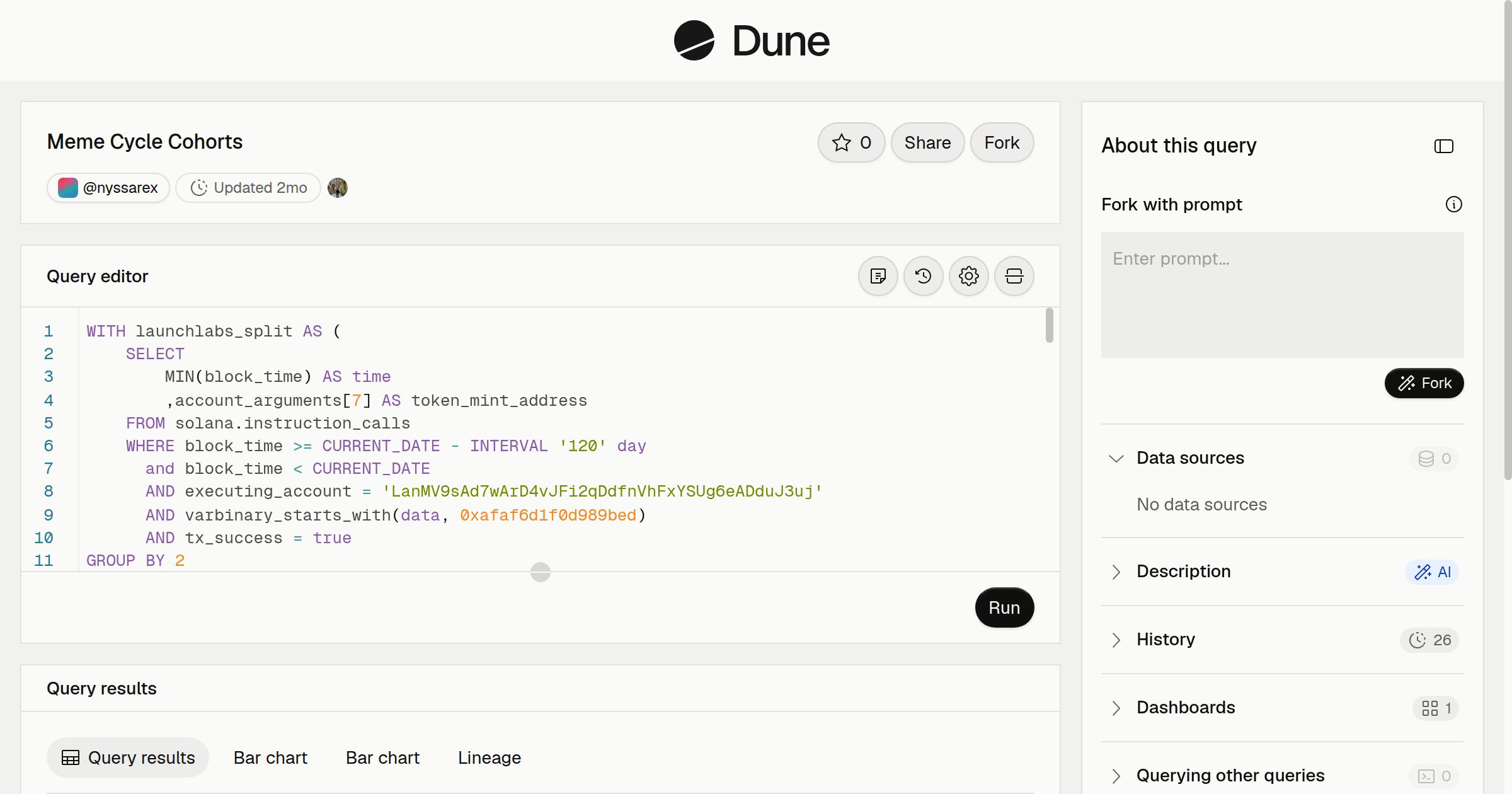Image resolution: width=1512 pixels, height=794 pixels.
Task: Click the Dashboards count badge showing 1
Action: 1436,708
